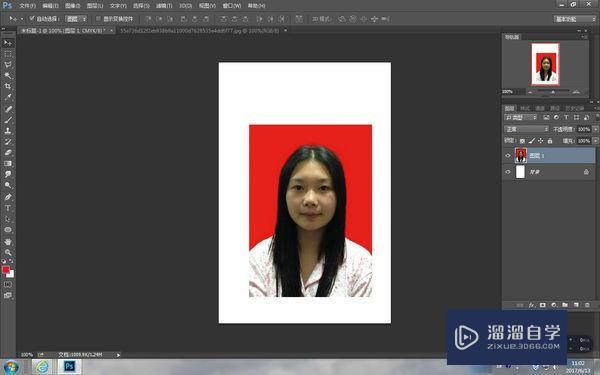
Task: Click the adjustment layer filter icon
Action: (556, 117)
